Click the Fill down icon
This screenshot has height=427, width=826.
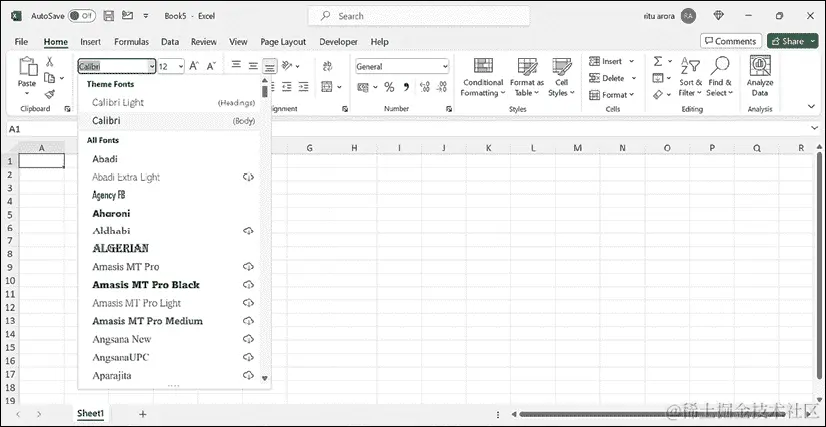coord(658,78)
